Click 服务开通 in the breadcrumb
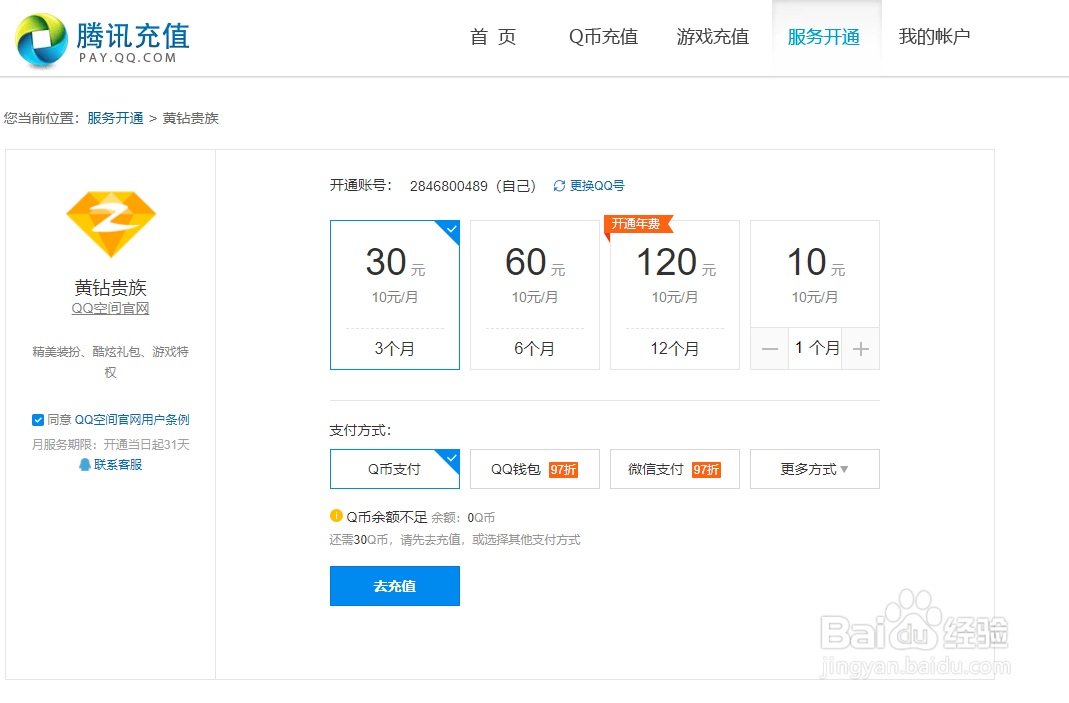 (115, 118)
